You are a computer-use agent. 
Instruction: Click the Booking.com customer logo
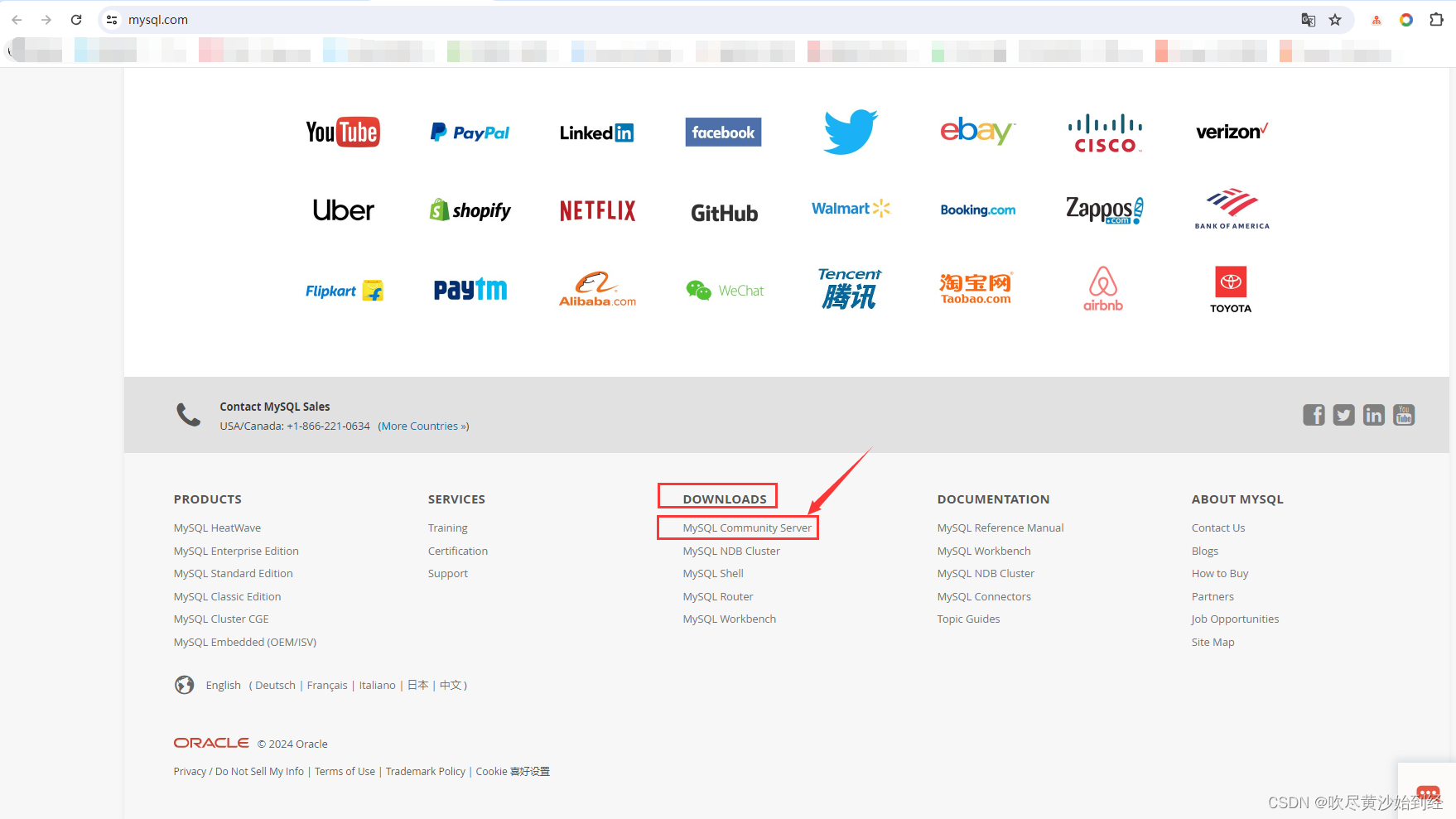tap(977, 210)
